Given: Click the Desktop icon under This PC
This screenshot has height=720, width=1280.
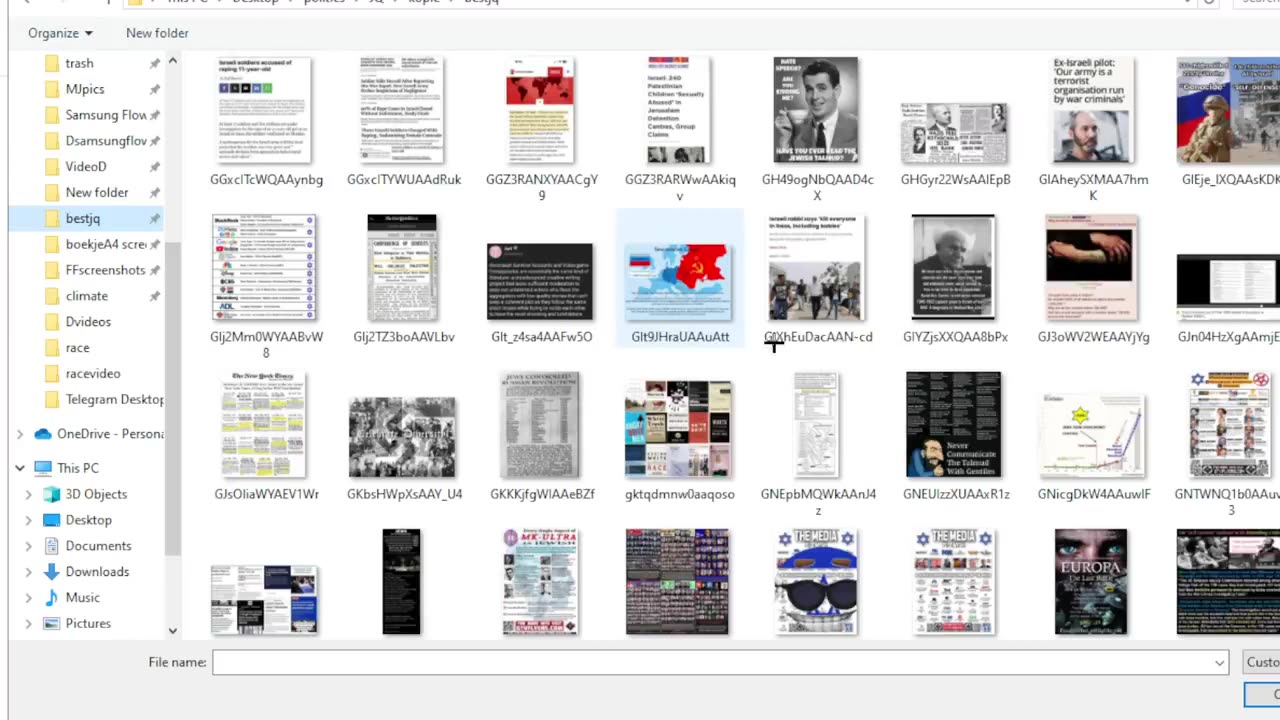Looking at the screenshot, I should pos(52,520).
